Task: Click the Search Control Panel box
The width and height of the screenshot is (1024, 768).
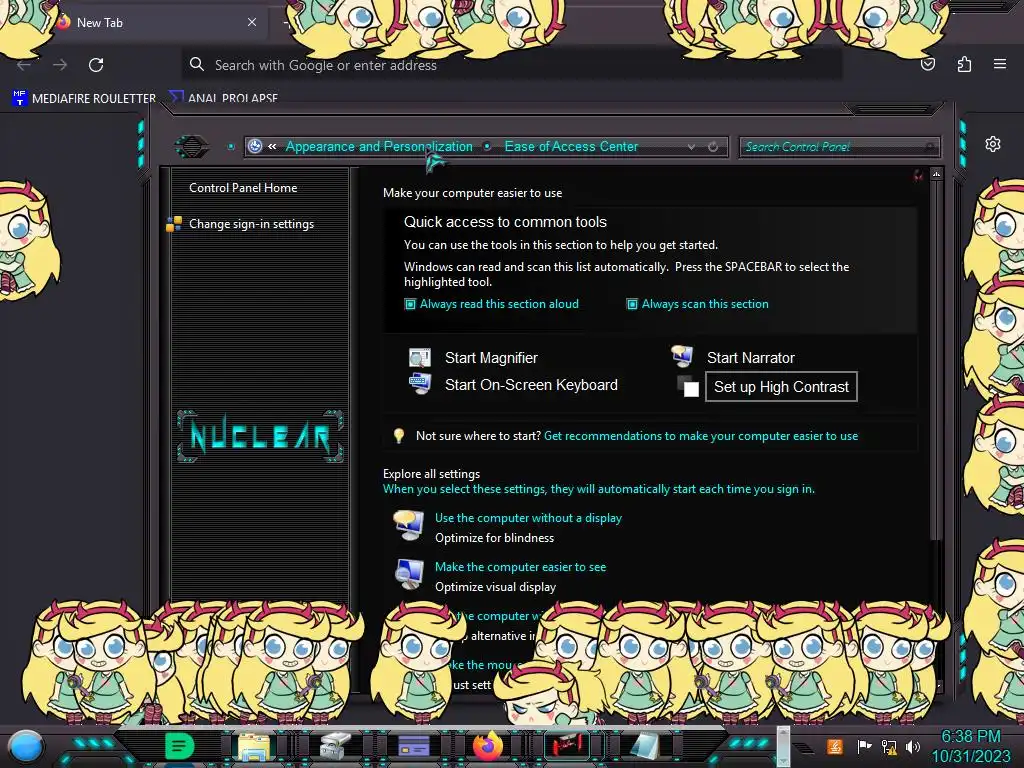Action: pos(839,147)
